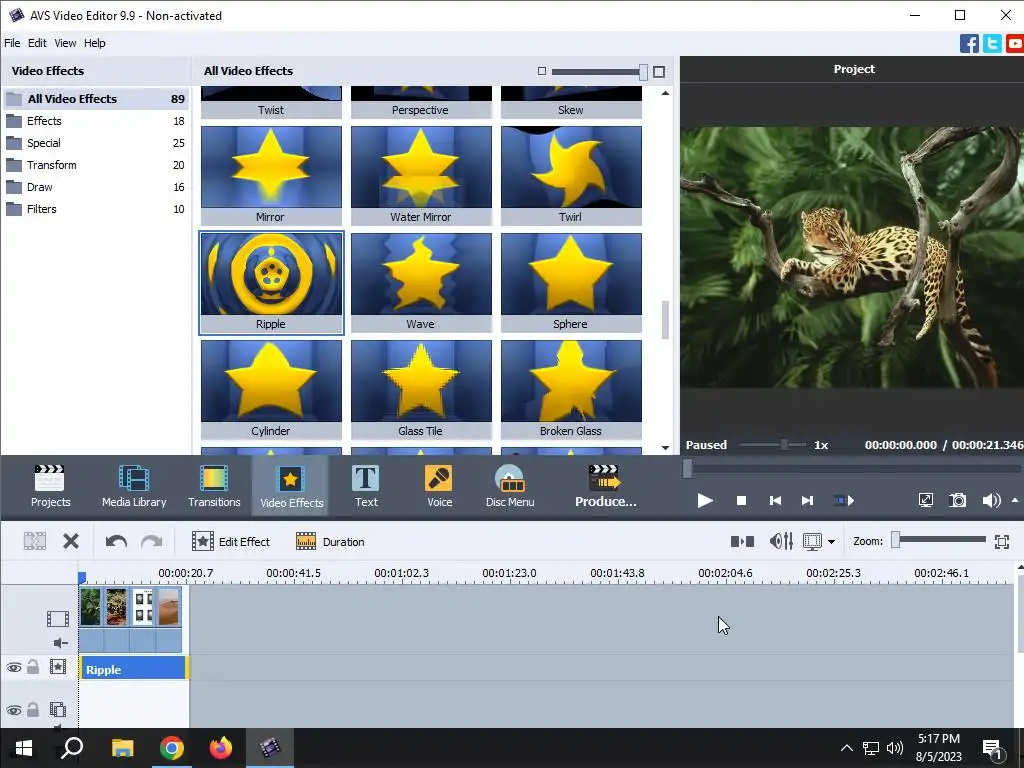Open the Text effects panel
Viewport: 1024px width, 768px height.
click(366, 487)
